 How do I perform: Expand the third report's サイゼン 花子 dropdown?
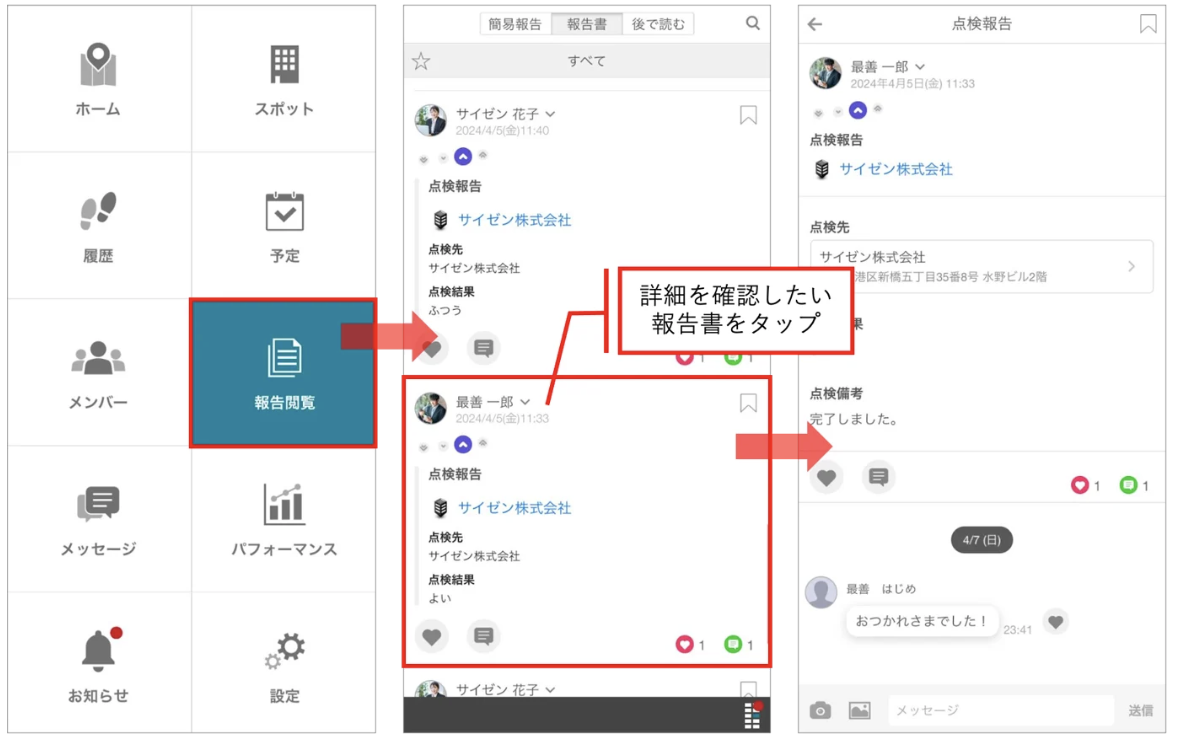[551, 690]
